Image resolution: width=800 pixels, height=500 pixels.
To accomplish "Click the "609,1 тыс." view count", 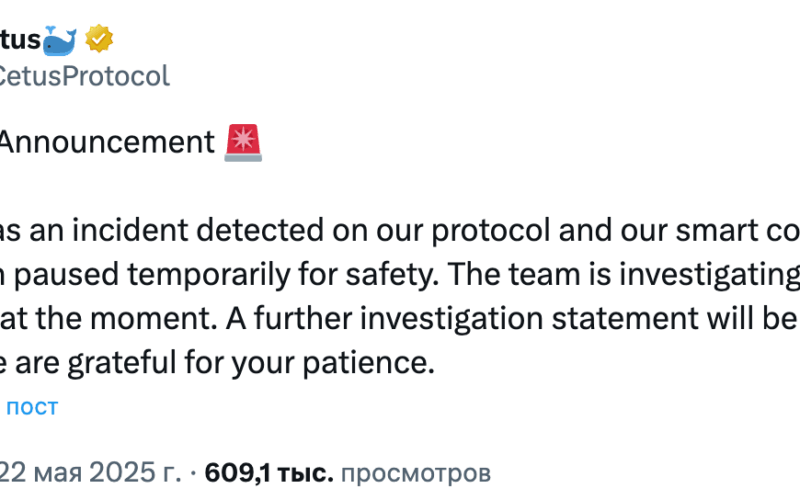I will [269, 472].
